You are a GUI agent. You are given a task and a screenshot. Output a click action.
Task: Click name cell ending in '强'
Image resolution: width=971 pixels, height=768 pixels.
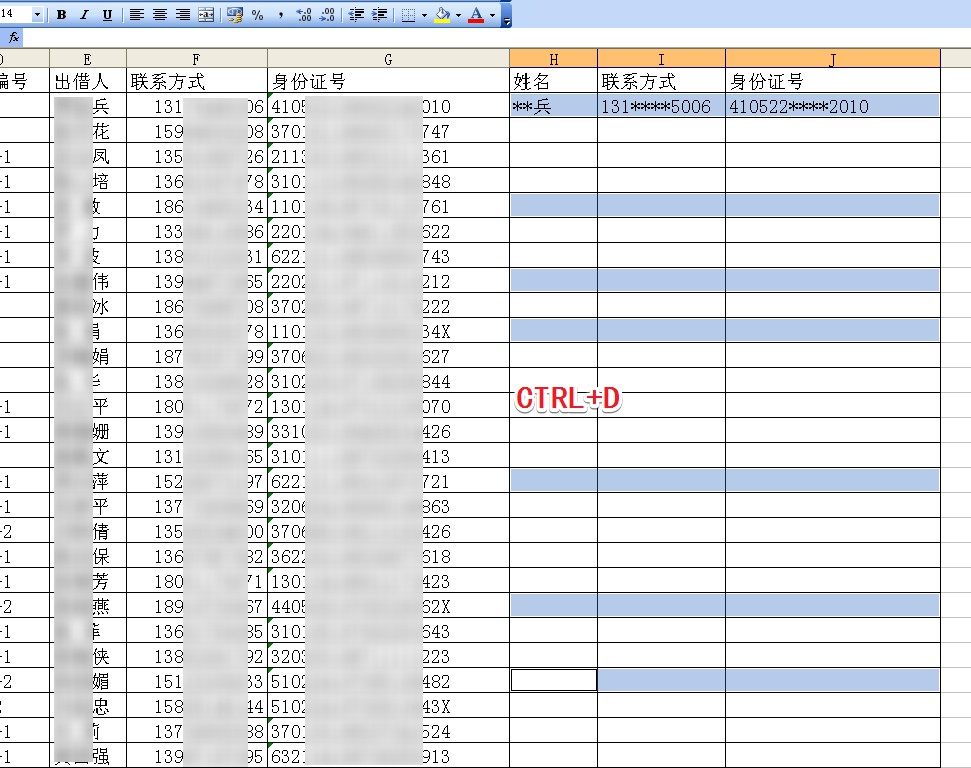pos(87,756)
